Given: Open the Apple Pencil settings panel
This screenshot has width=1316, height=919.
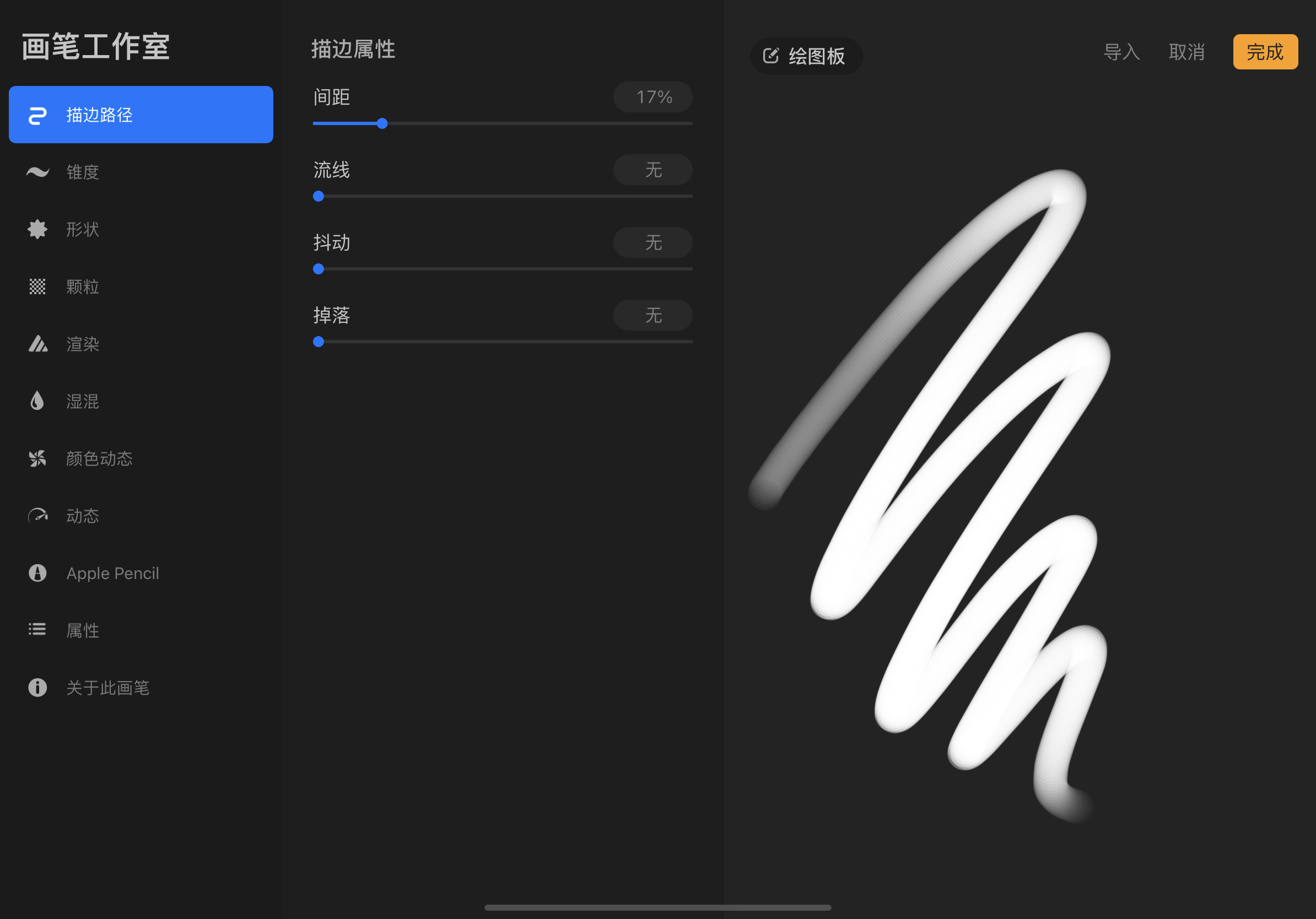Looking at the screenshot, I should [113, 573].
